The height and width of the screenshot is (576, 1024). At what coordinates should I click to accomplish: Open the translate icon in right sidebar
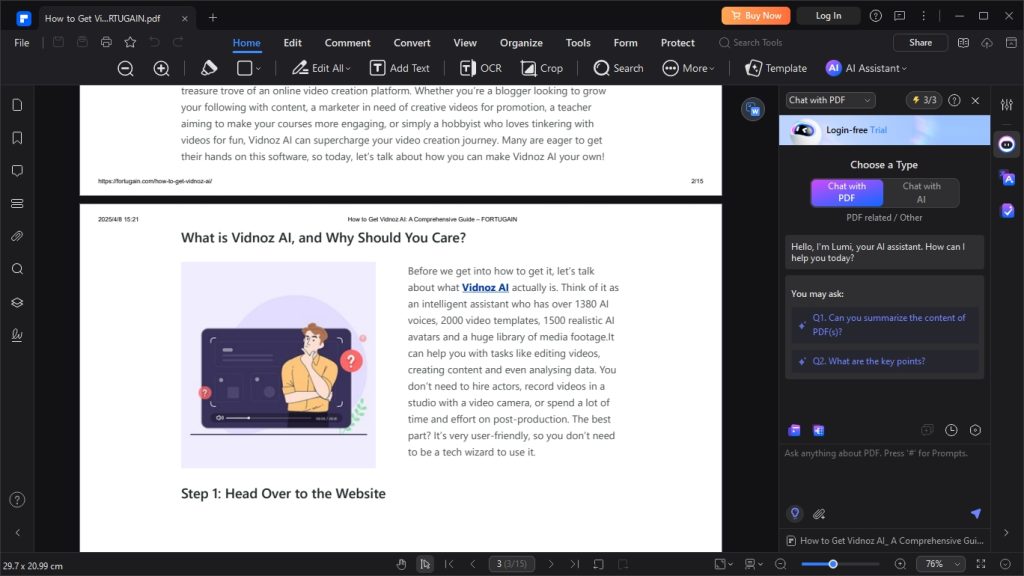pos(1007,178)
